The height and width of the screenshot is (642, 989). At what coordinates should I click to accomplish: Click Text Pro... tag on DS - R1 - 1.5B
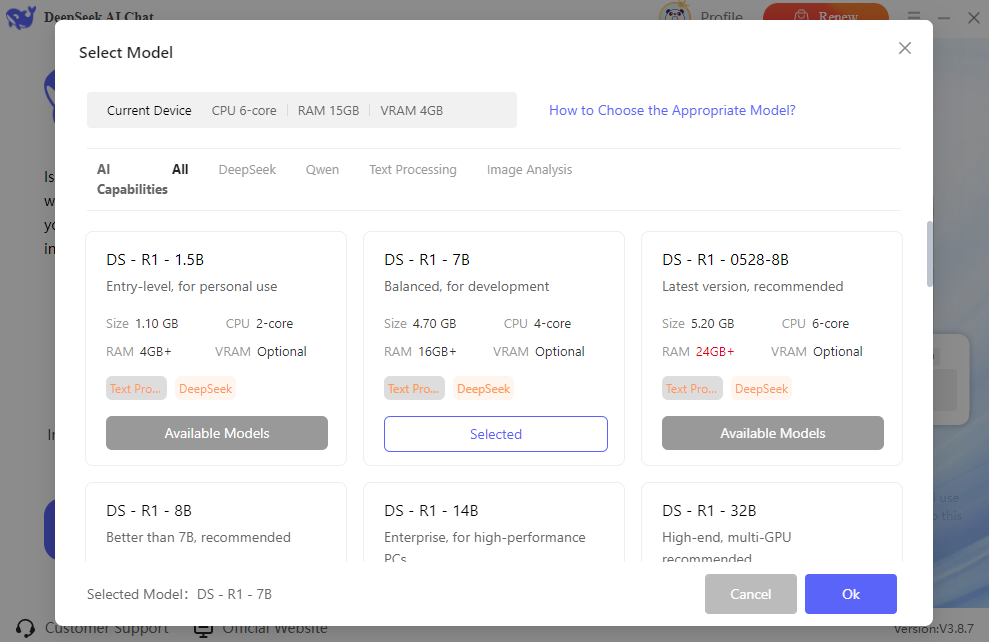tap(136, 388)
